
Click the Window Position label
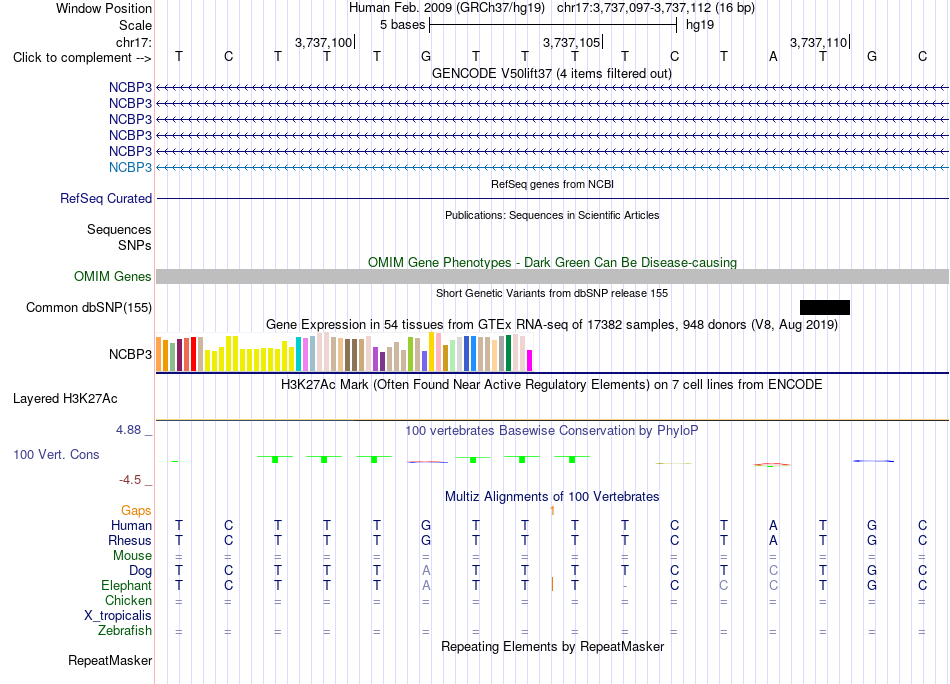click(x=104, y=8)
